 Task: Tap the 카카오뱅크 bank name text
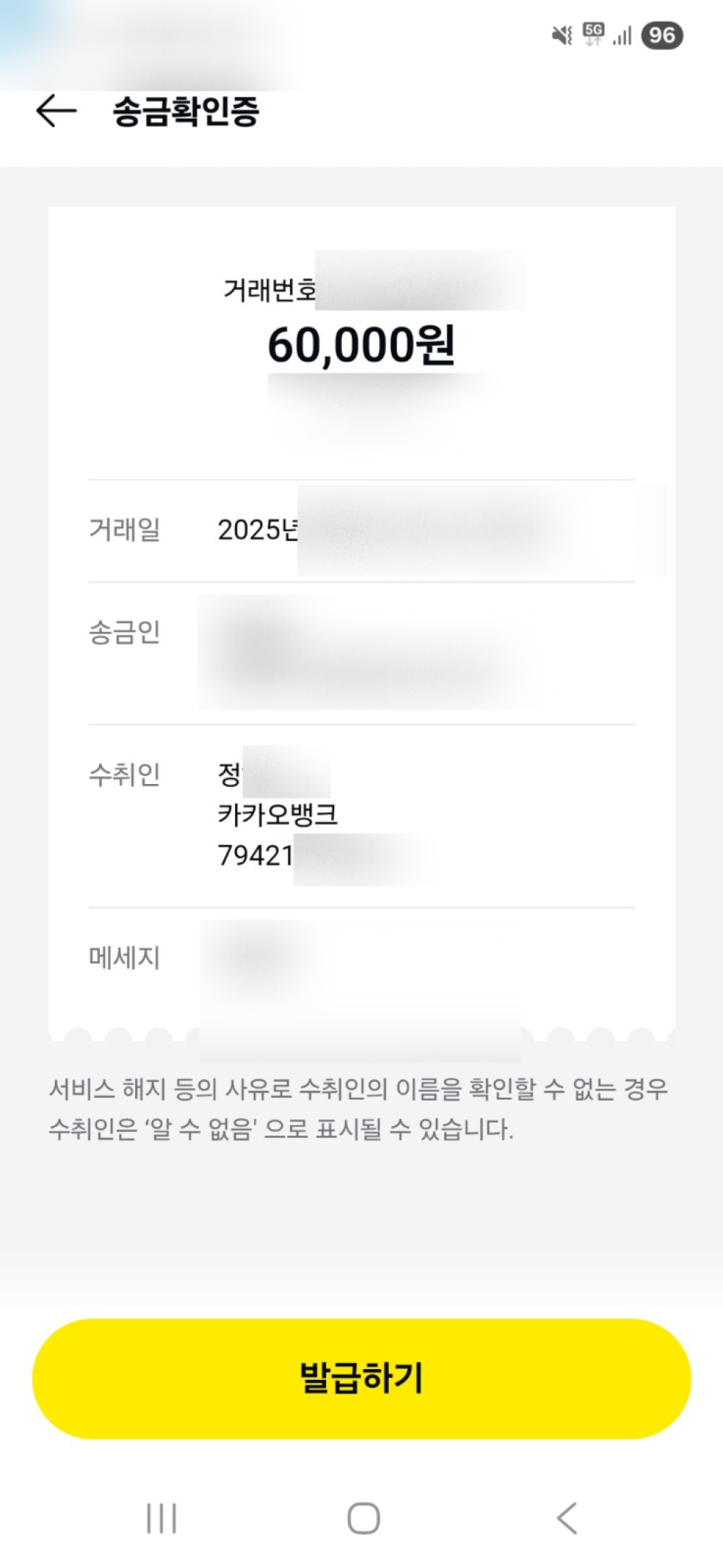[x=278, y=814]
